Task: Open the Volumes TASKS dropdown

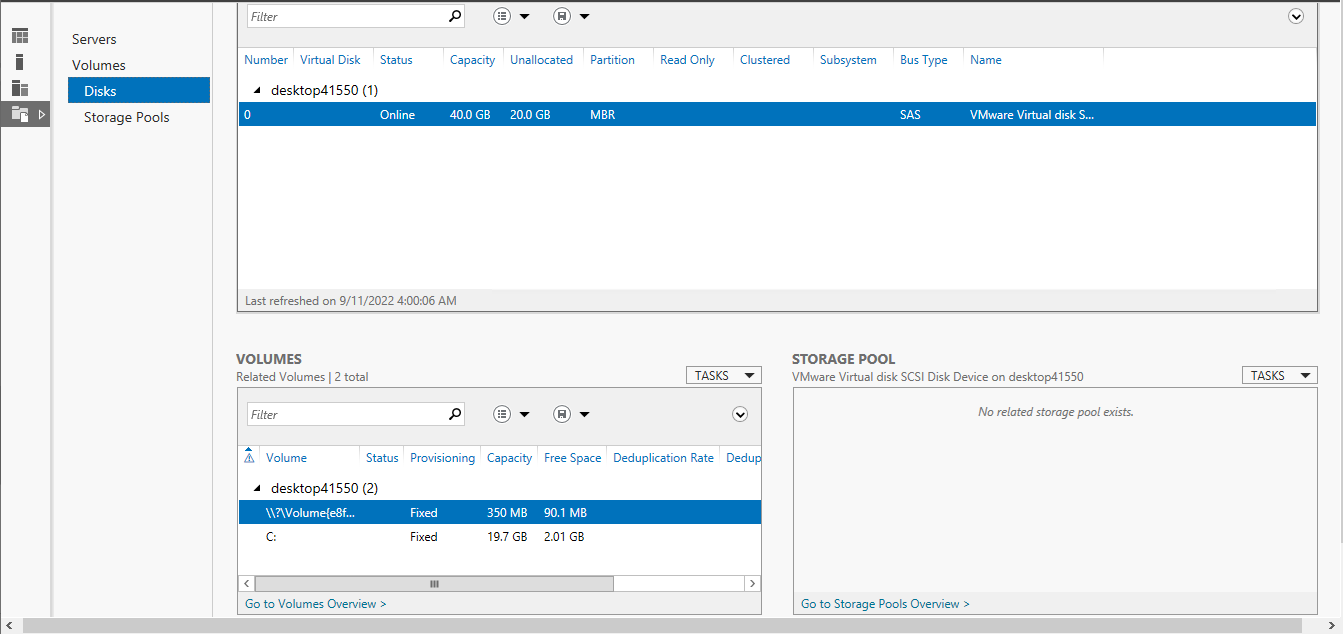Action: [x=723, y=376]
